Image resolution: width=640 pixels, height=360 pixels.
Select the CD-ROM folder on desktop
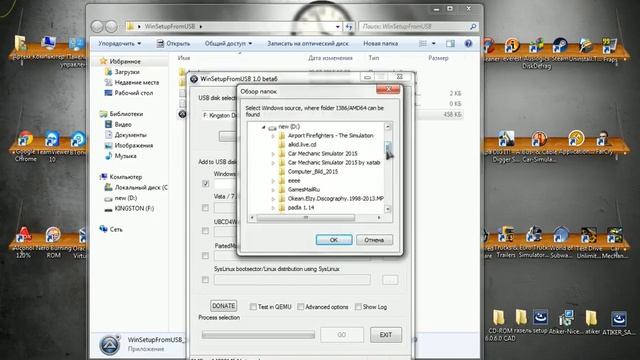click(x=499, y=325)
